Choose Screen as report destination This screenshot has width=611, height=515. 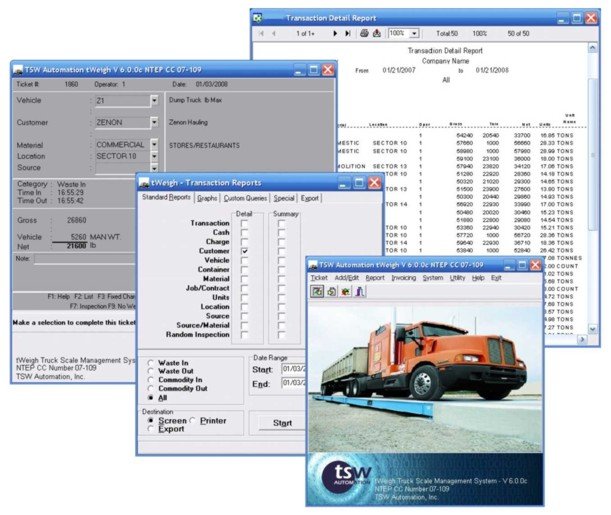(x=150, y=421)
